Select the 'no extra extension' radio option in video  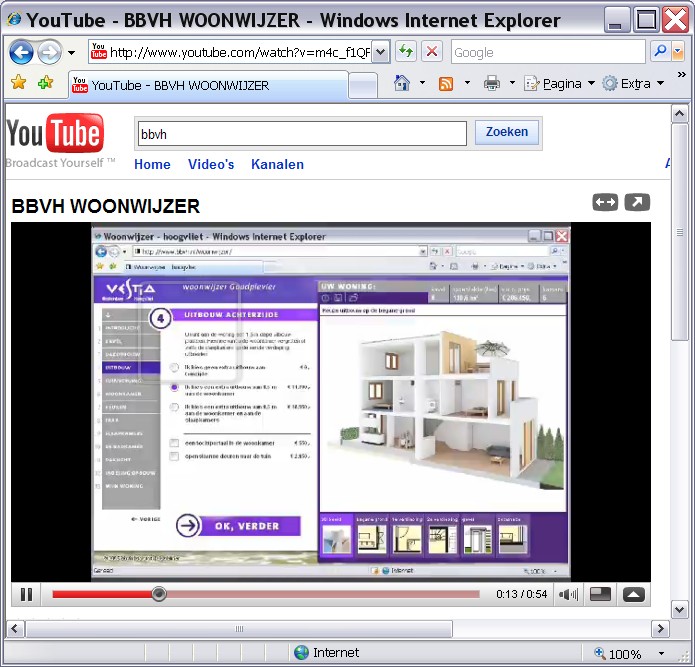click(174, 367)
